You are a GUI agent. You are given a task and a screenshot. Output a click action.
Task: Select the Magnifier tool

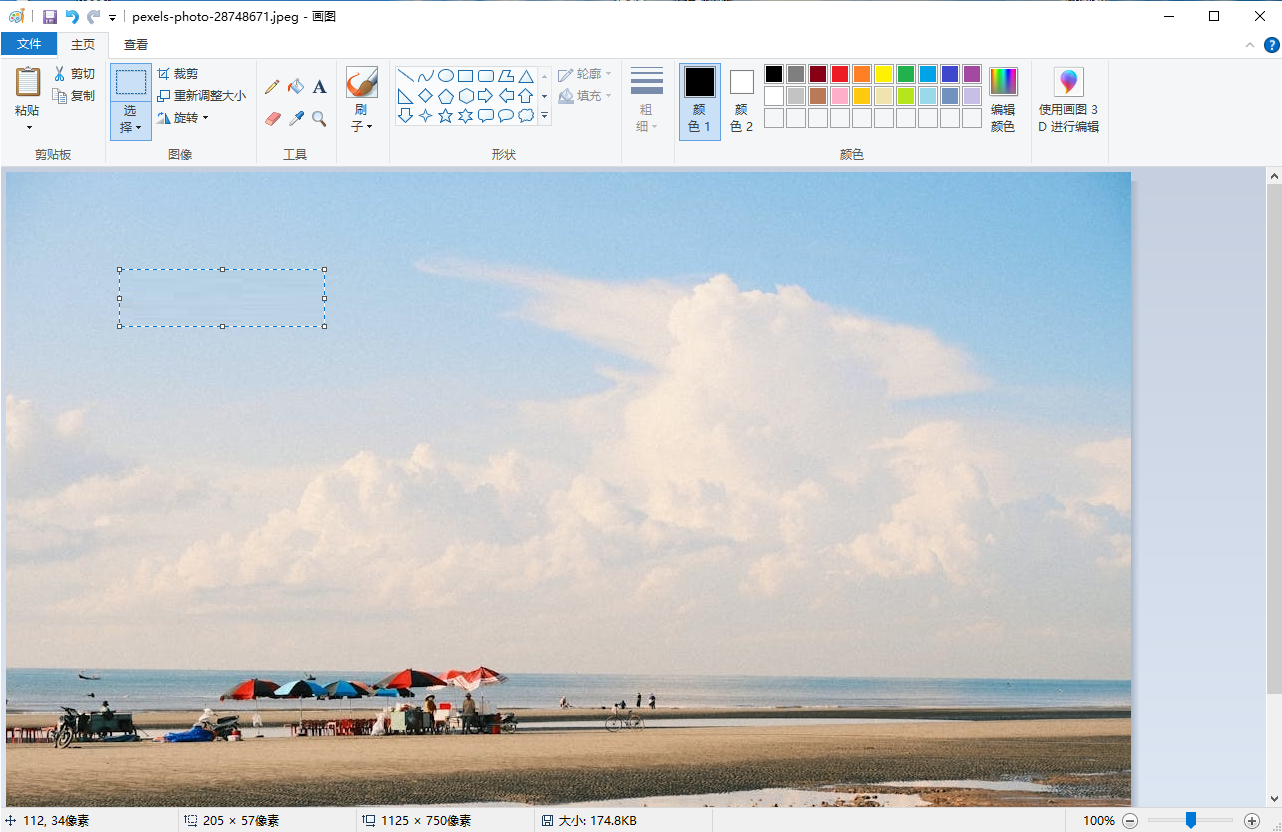[x=320, y=119]
